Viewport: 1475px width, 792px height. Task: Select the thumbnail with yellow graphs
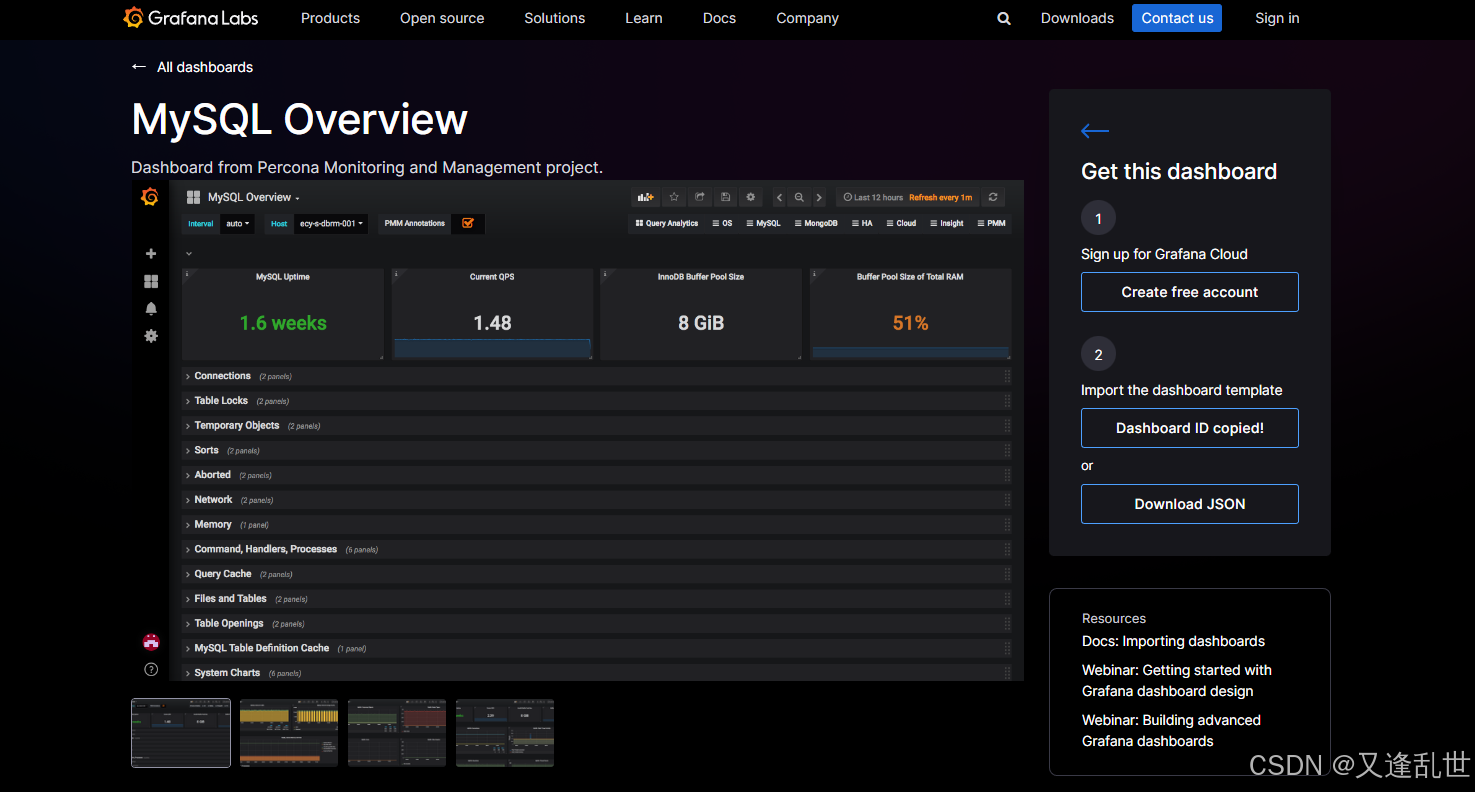pyautogui.click(x=289, y=733)
